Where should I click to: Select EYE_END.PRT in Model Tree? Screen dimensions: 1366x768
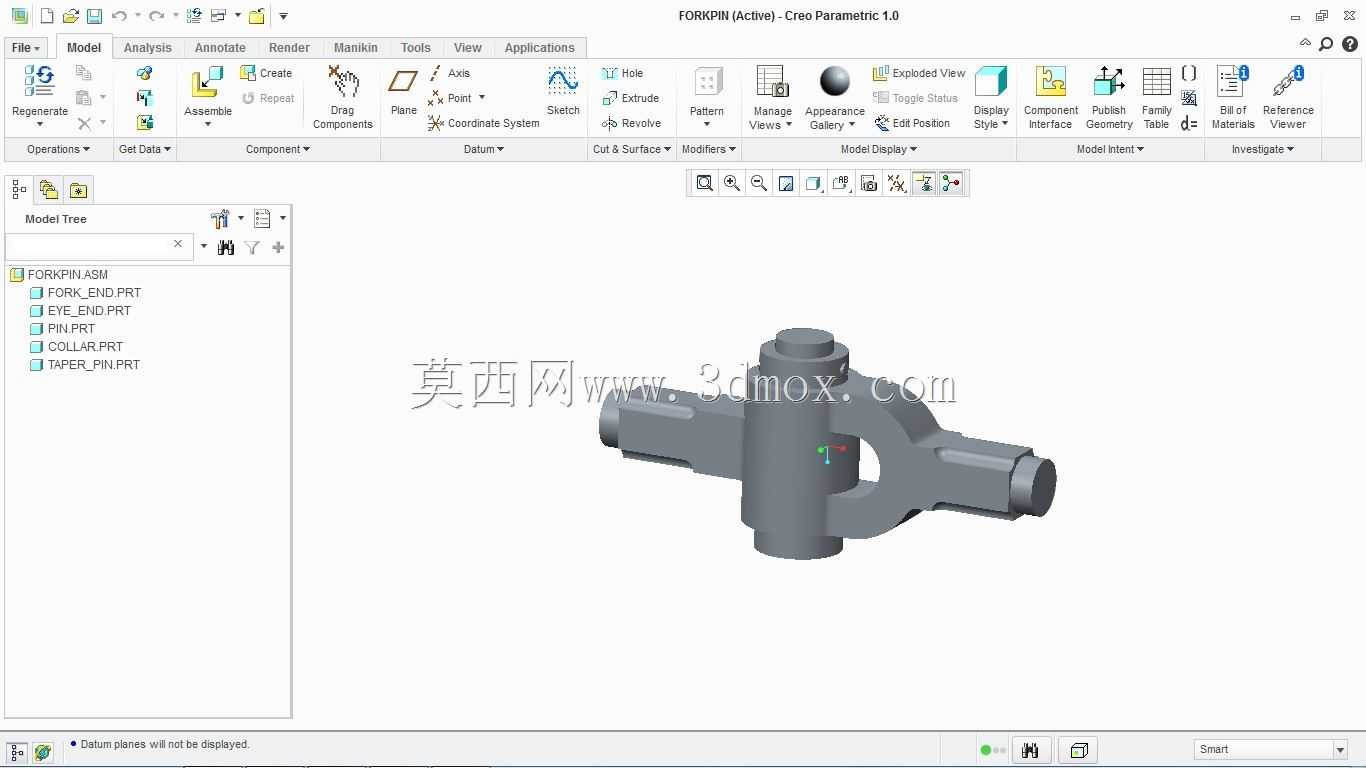click(x=89, y=311)
